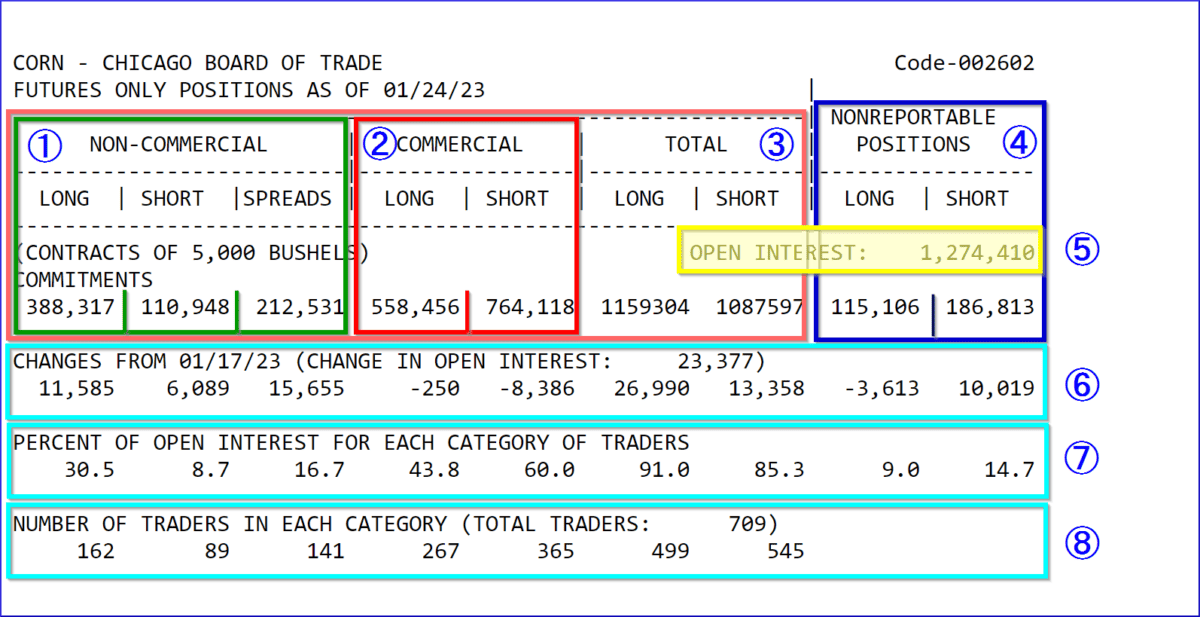The width and height of the screenshot is (1200, 617).
Task: Select the CORN - CHICAGO BOARD OF TRADE title
Action: point(197,62)
